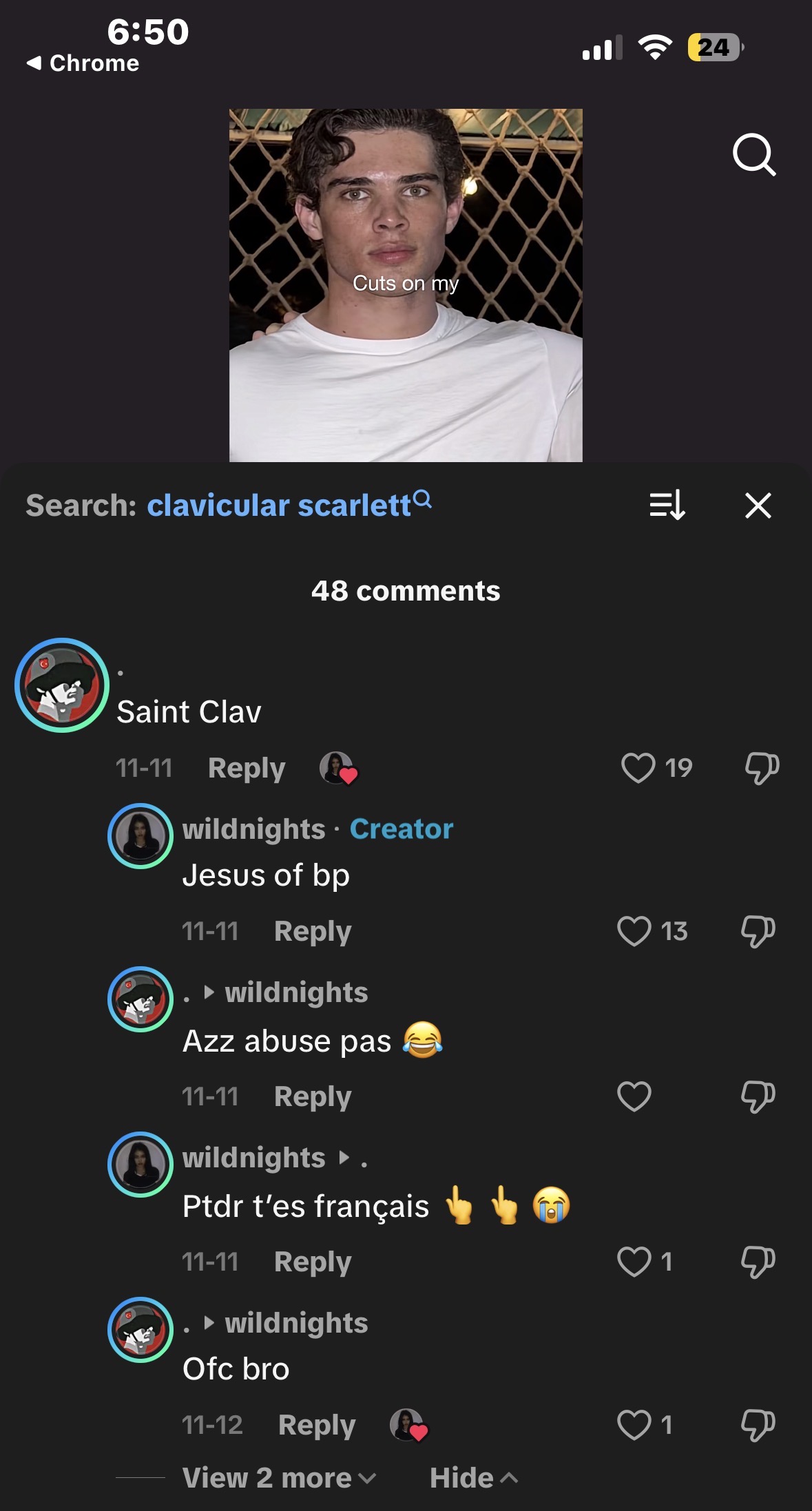Open wildnights Creator profile name

pos(253,829)
